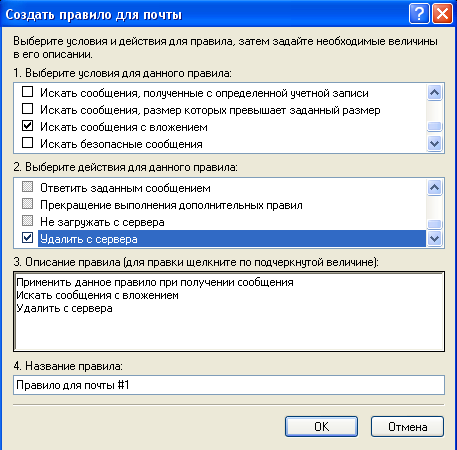
Task: Click the rule name input field
Action: tap(229, 385)
